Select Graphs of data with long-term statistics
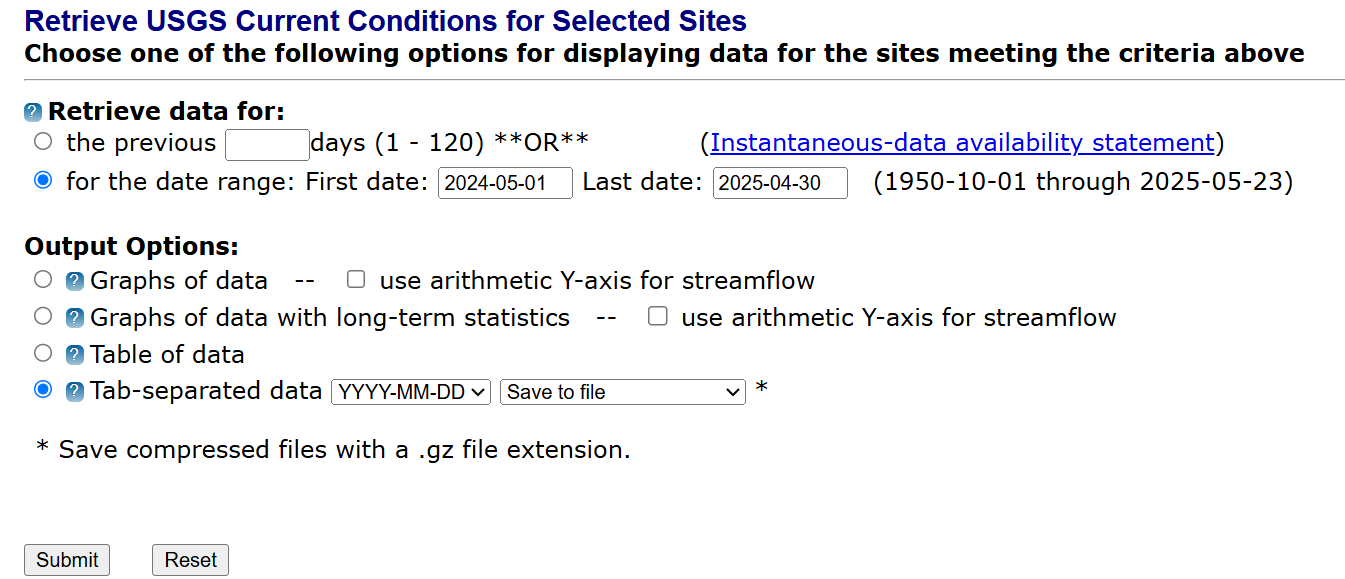 [42, 317]
